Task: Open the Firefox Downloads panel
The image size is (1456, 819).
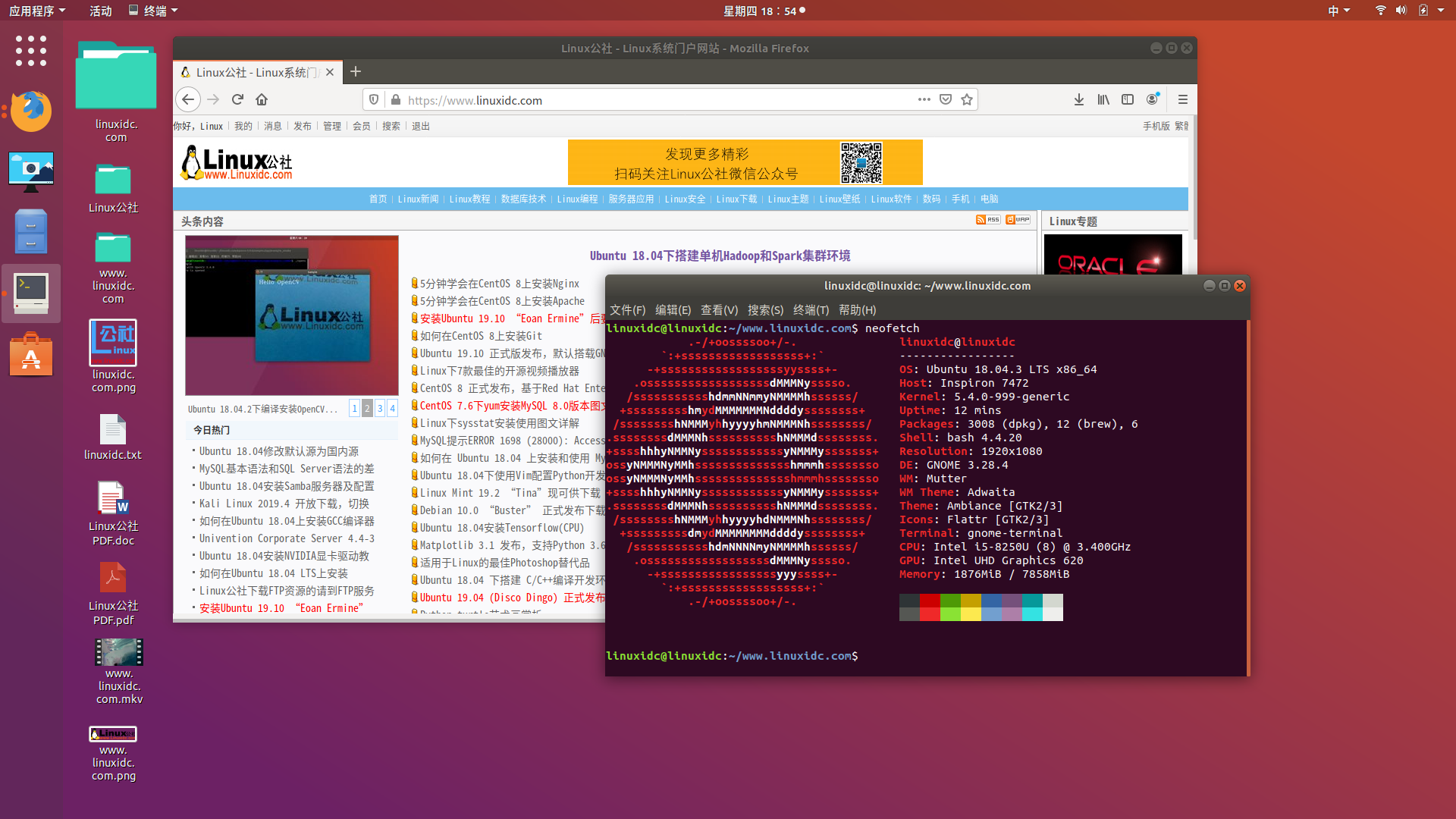Action: coord(1078,99)
